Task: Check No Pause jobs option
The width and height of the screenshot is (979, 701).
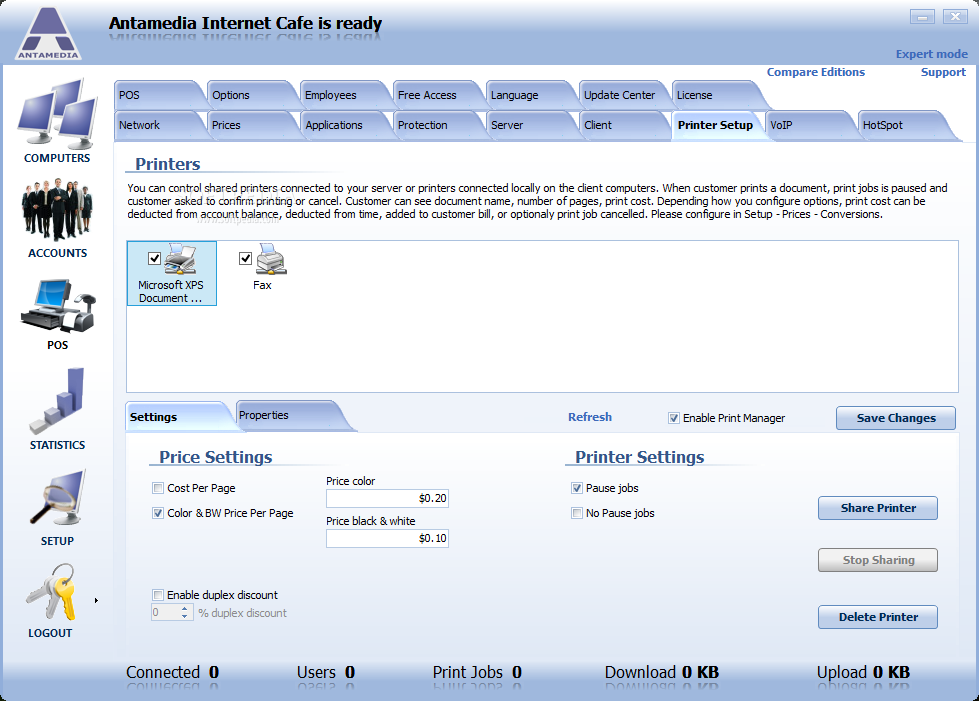Action: (x=577, y=513)
